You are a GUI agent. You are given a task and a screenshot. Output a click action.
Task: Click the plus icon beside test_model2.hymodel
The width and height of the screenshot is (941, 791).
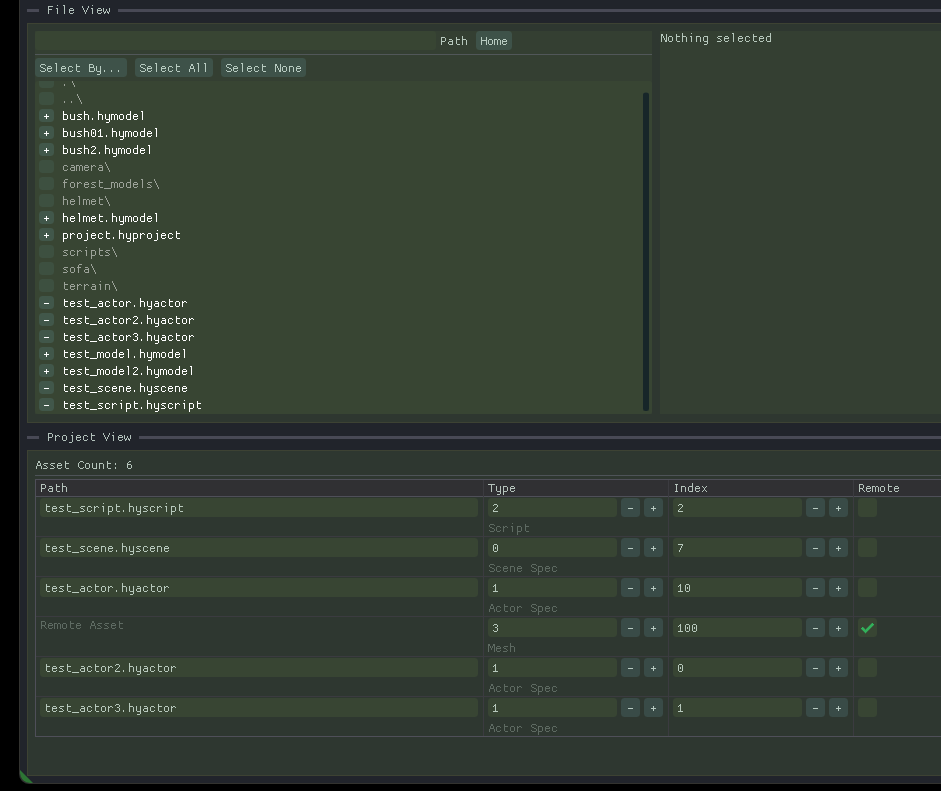click(46, 371)
